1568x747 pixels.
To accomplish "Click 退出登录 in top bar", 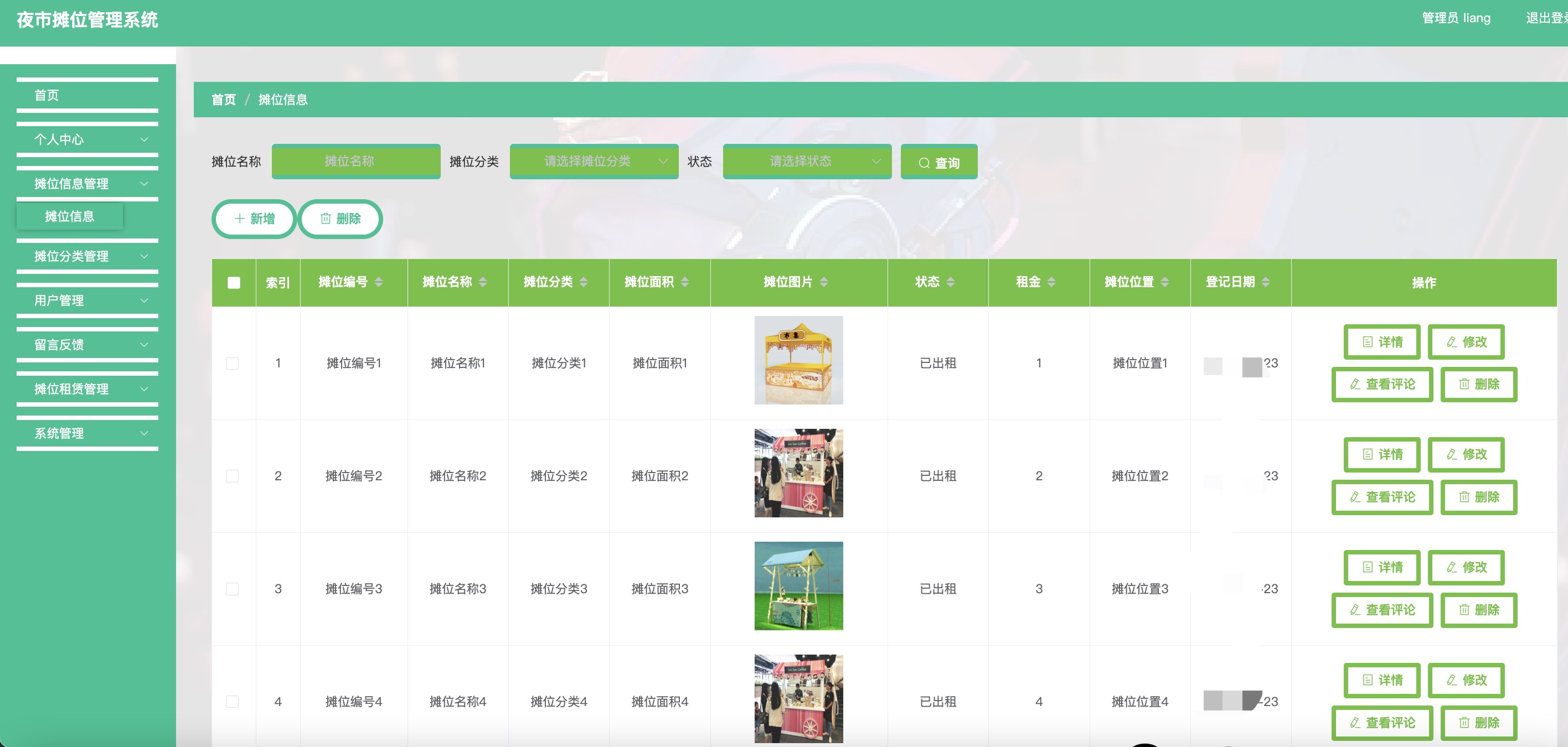I will tap(1546, 18).
